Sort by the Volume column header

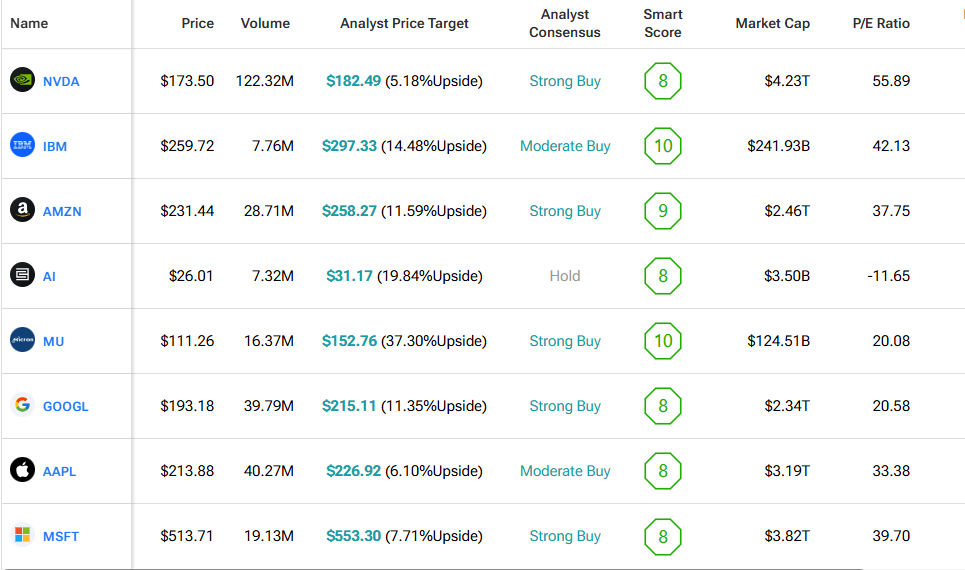coord(265,23)
